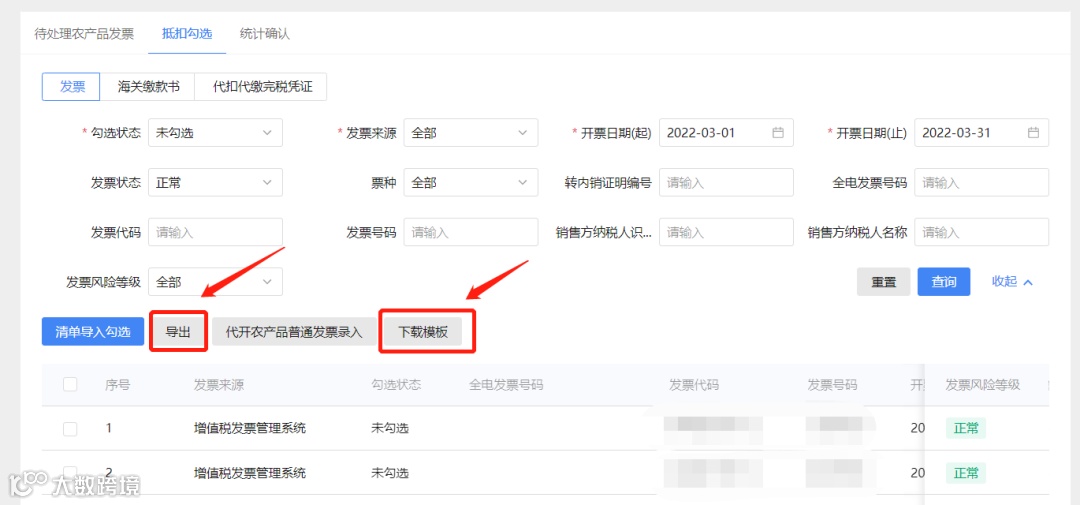
Task: Focus the 销售方纳税人名称 input field
Action: 982,232
